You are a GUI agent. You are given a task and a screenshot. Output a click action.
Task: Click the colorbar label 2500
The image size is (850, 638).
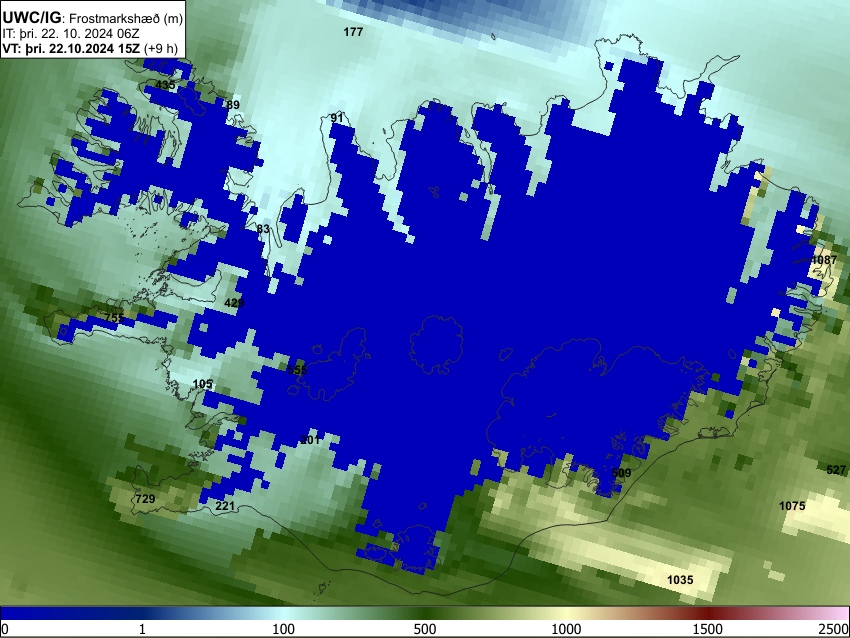[x=834, y=629]
